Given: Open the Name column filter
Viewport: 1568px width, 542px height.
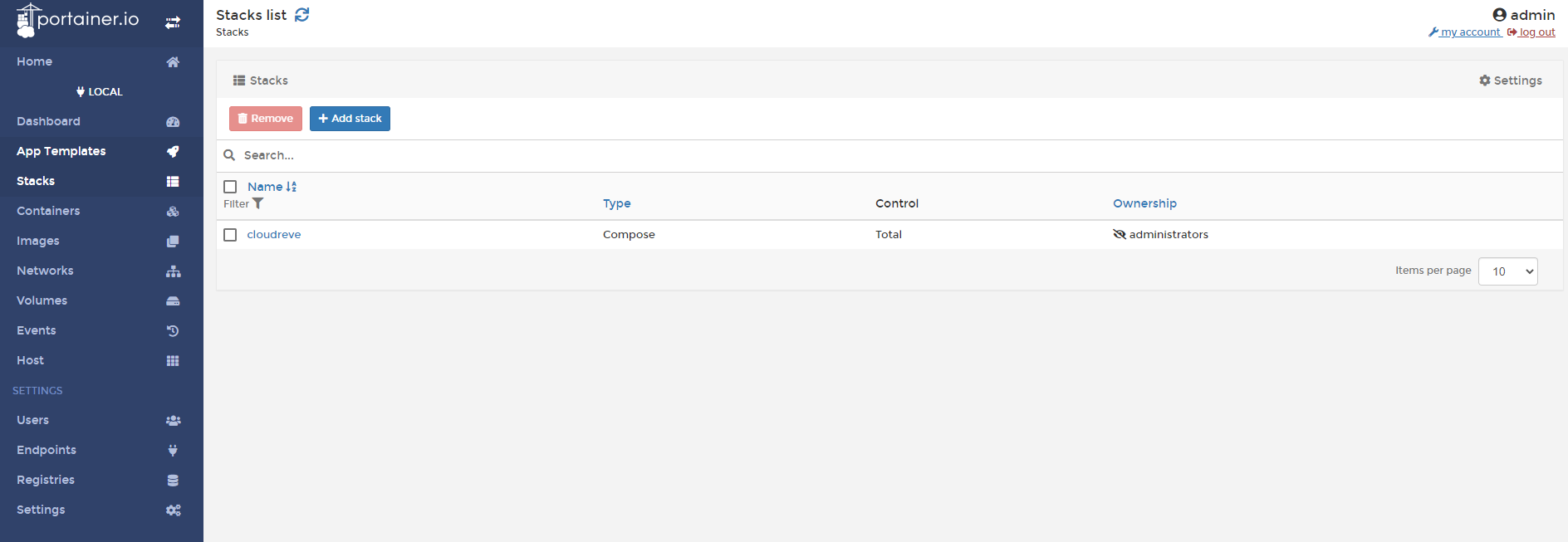Looking at the screenshot, I should [257, 203].
